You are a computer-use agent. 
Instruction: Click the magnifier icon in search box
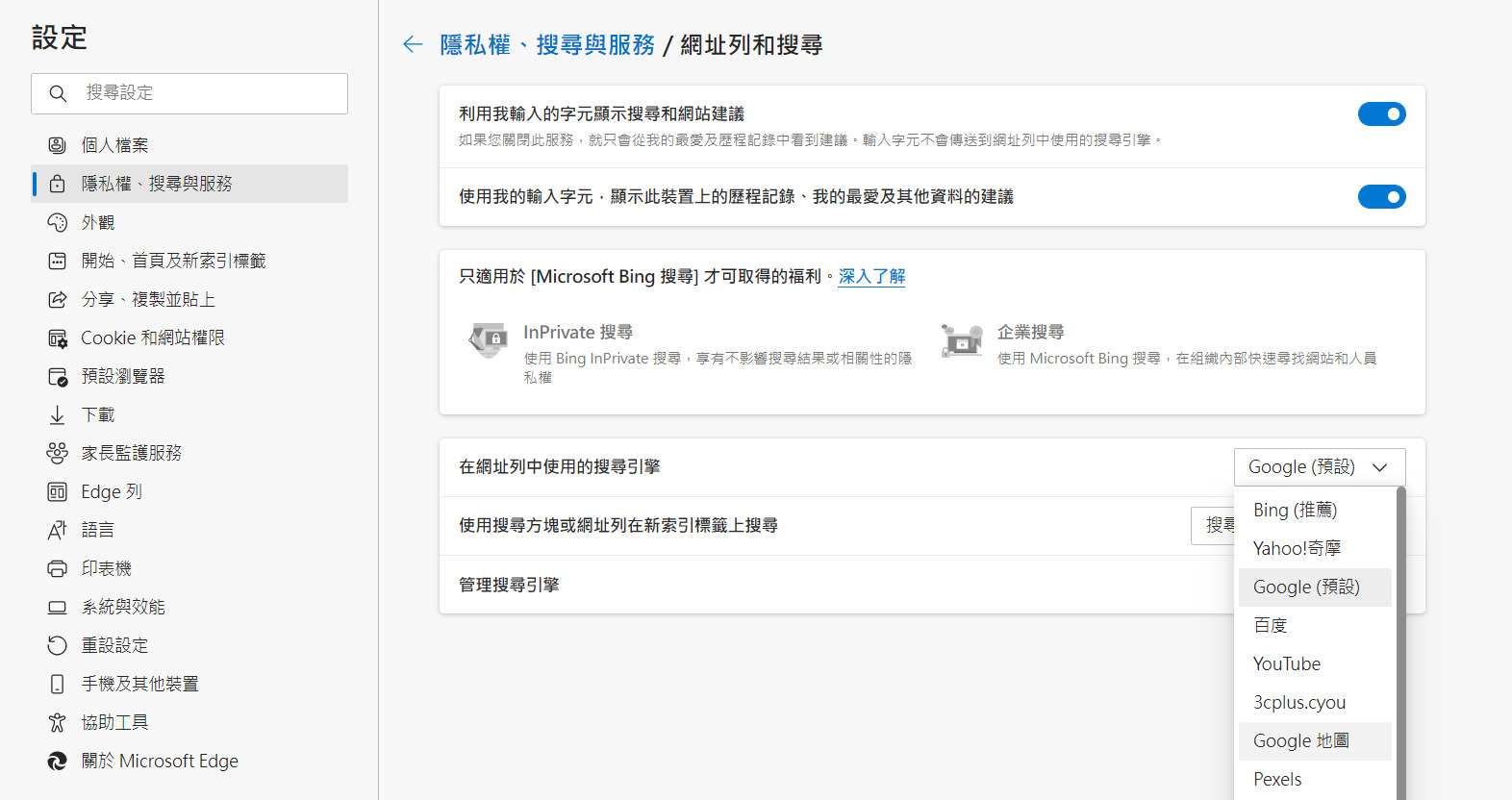coord(58,93)
